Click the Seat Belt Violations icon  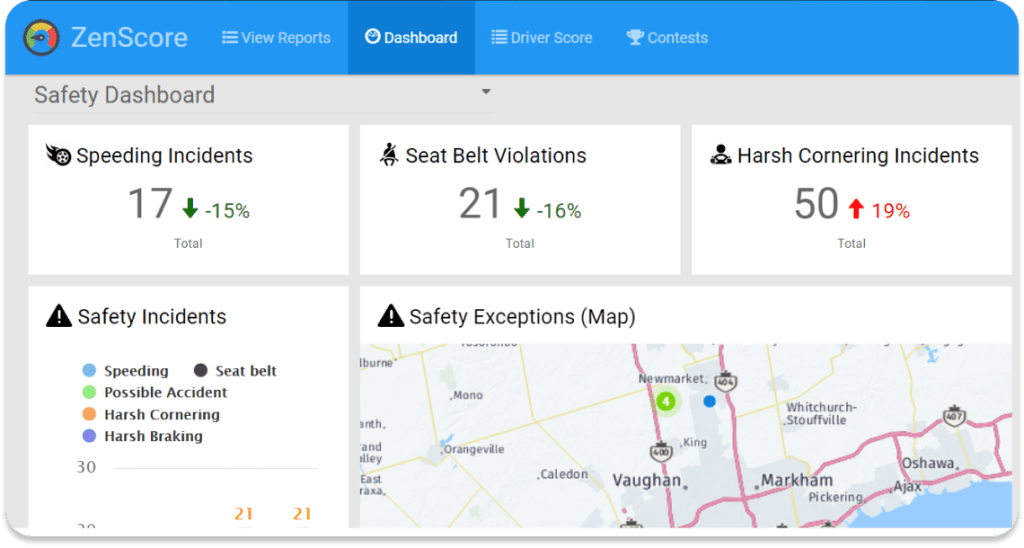tap(389, 155)
